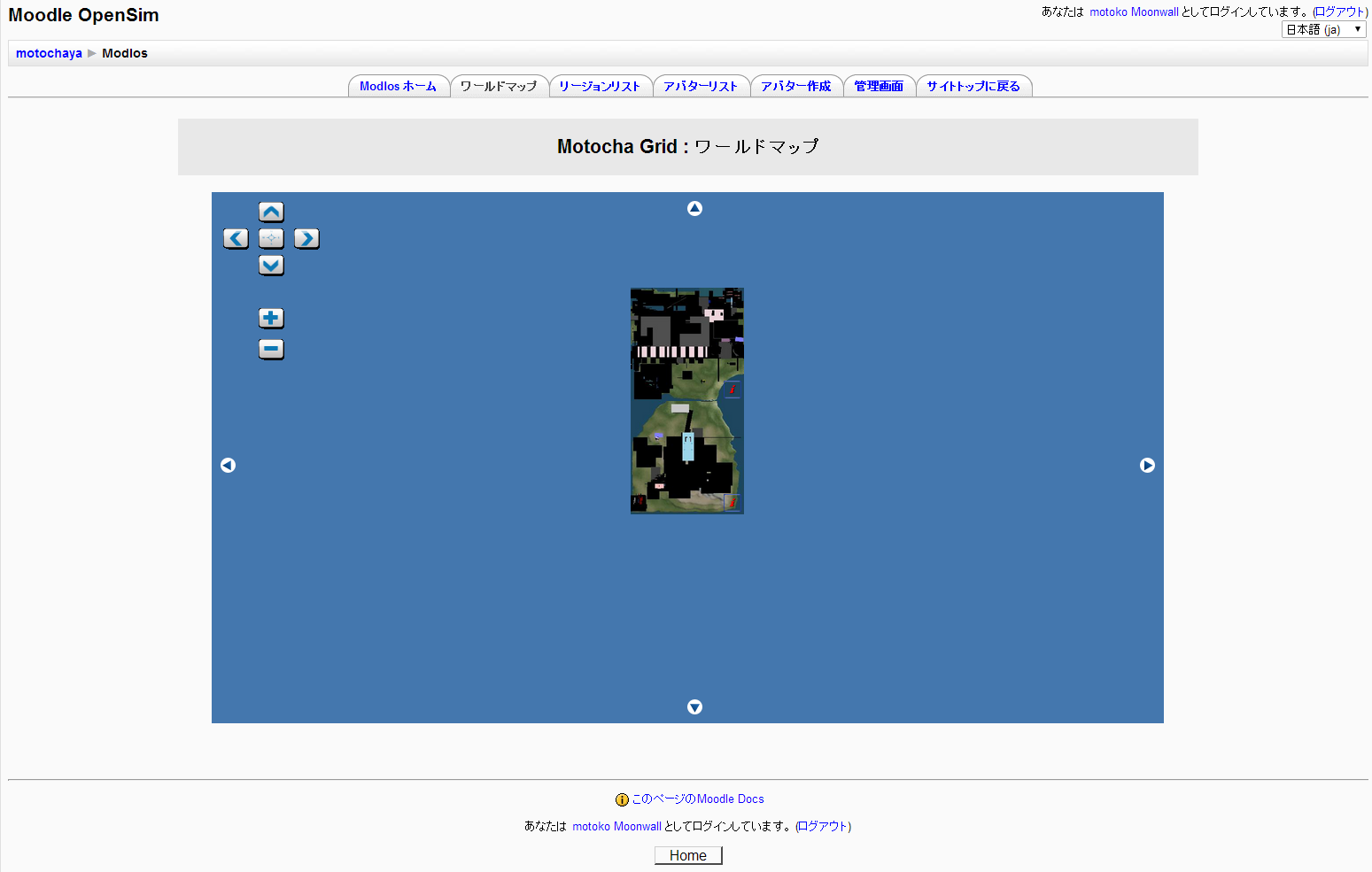Click the round up arrow at map top edge

694,208
